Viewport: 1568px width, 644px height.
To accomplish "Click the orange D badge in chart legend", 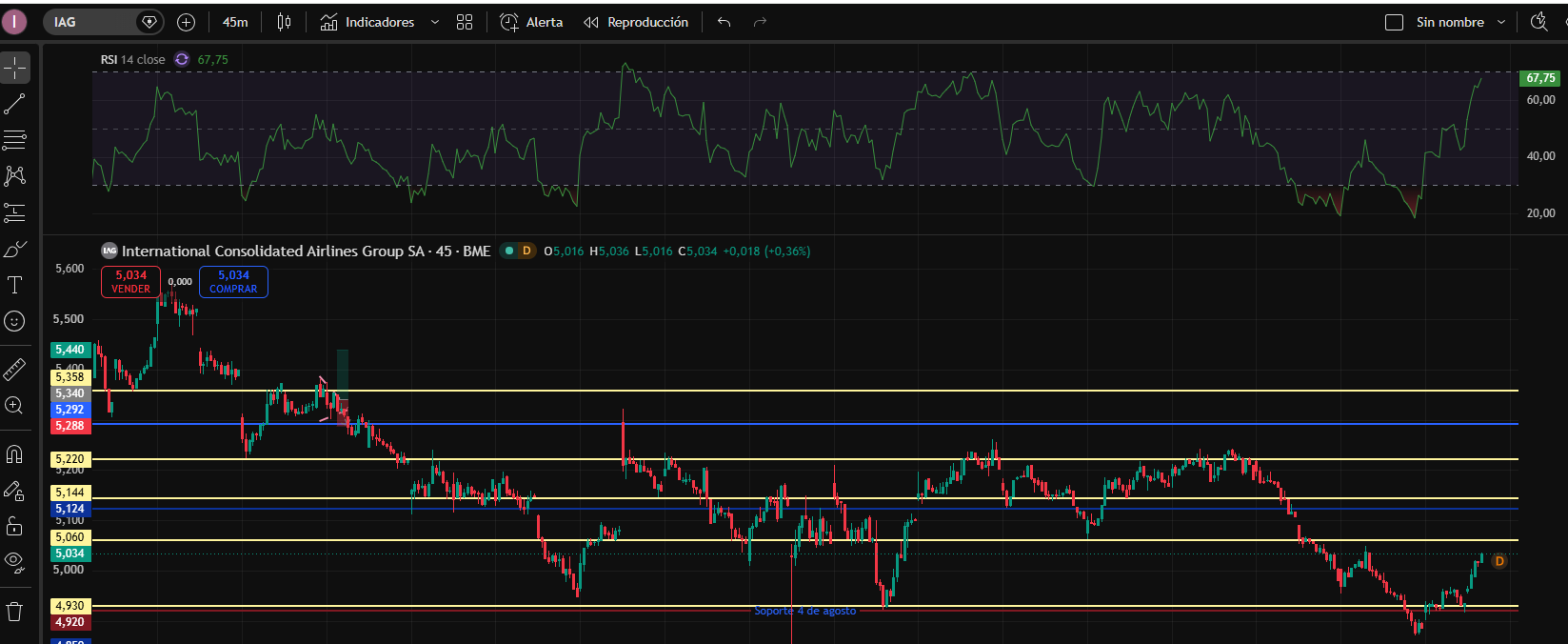I will 526,251.
